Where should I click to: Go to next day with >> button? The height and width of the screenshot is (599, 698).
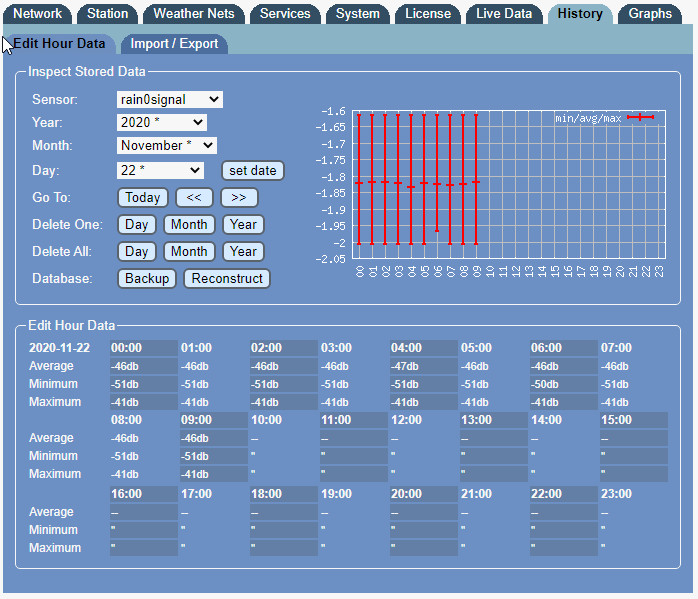[x=239, y=198]
